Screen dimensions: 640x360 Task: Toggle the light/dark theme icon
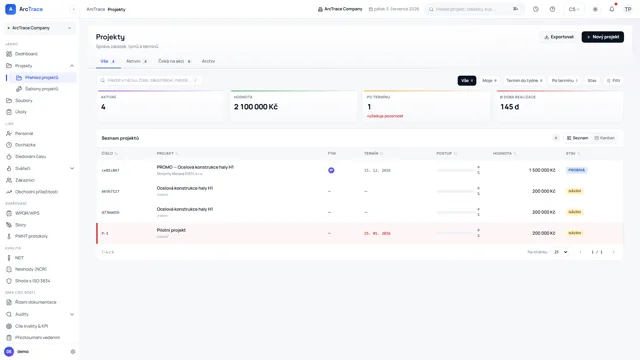point(595,9)
